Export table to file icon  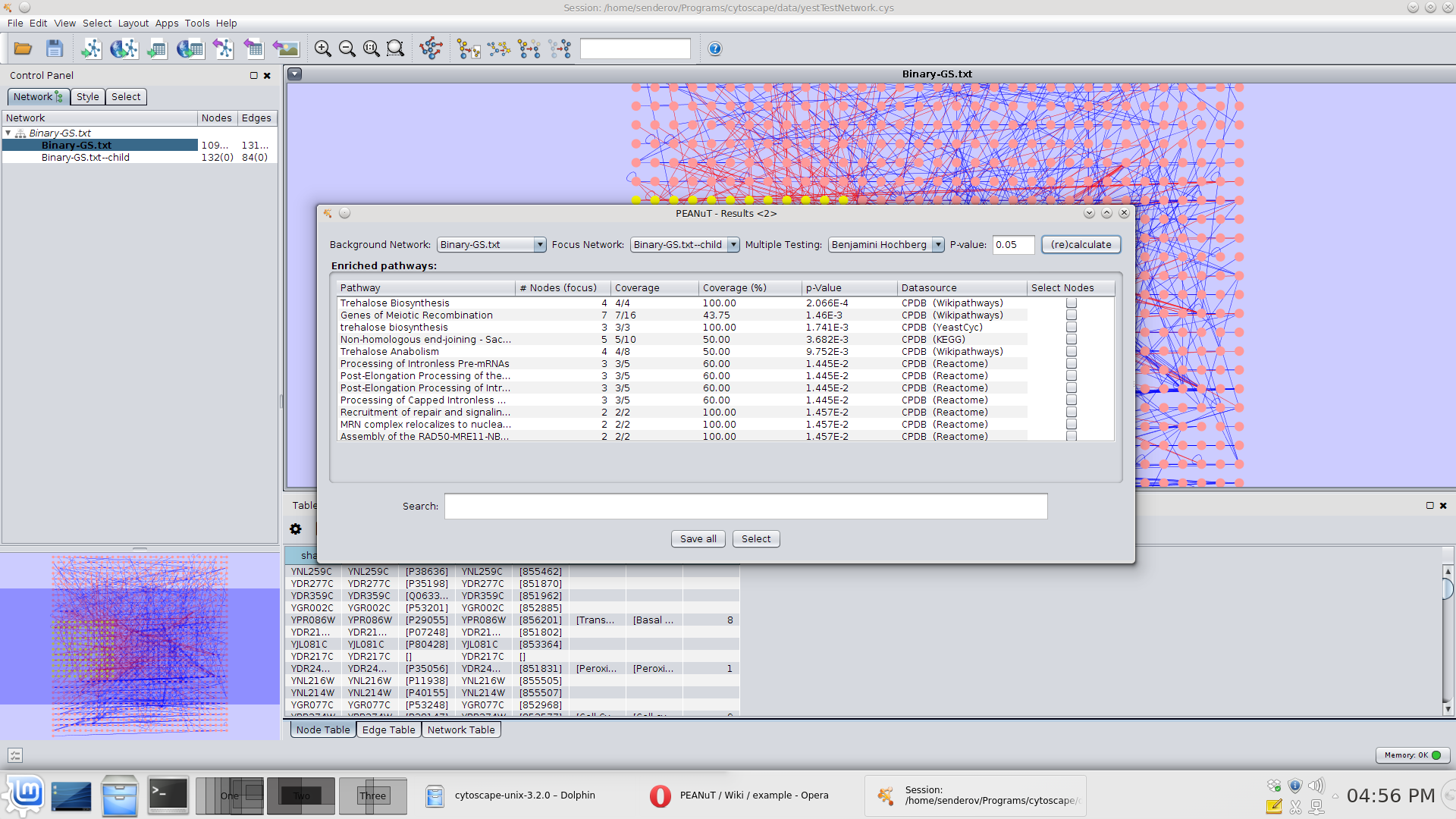(253, 49)
